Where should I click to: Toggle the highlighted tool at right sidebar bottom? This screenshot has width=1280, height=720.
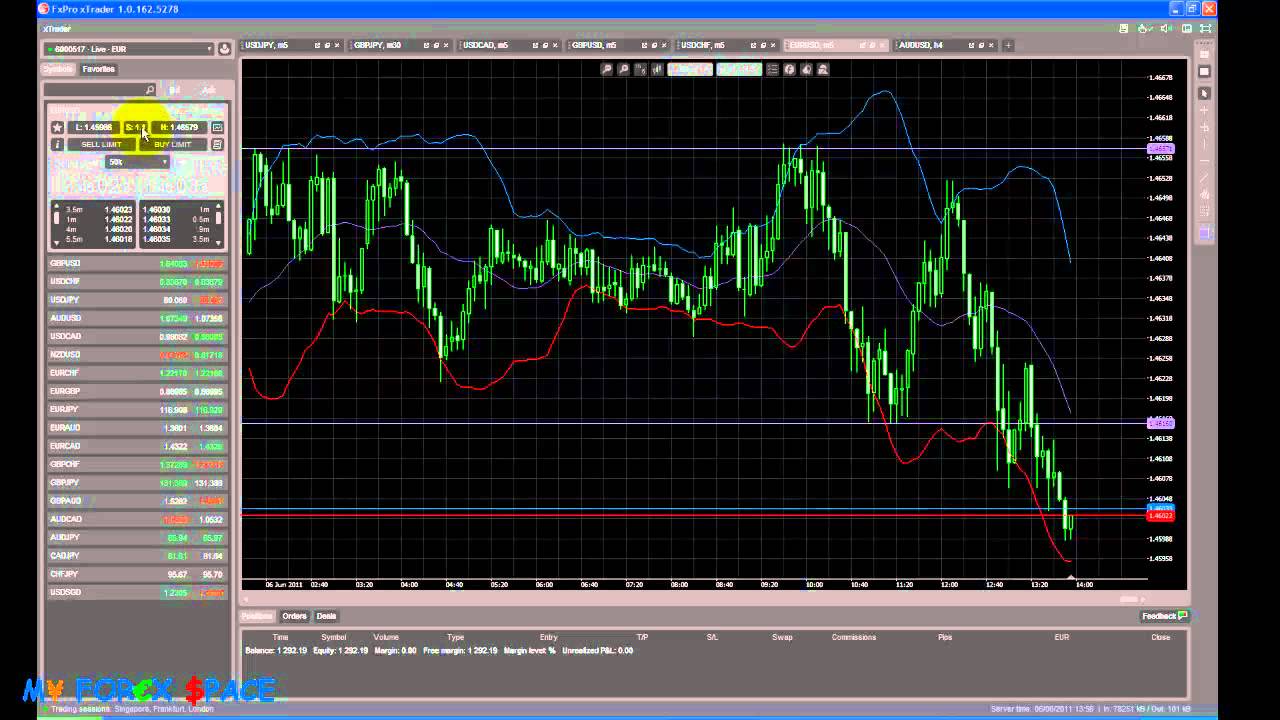click(x=1204, y=232)
